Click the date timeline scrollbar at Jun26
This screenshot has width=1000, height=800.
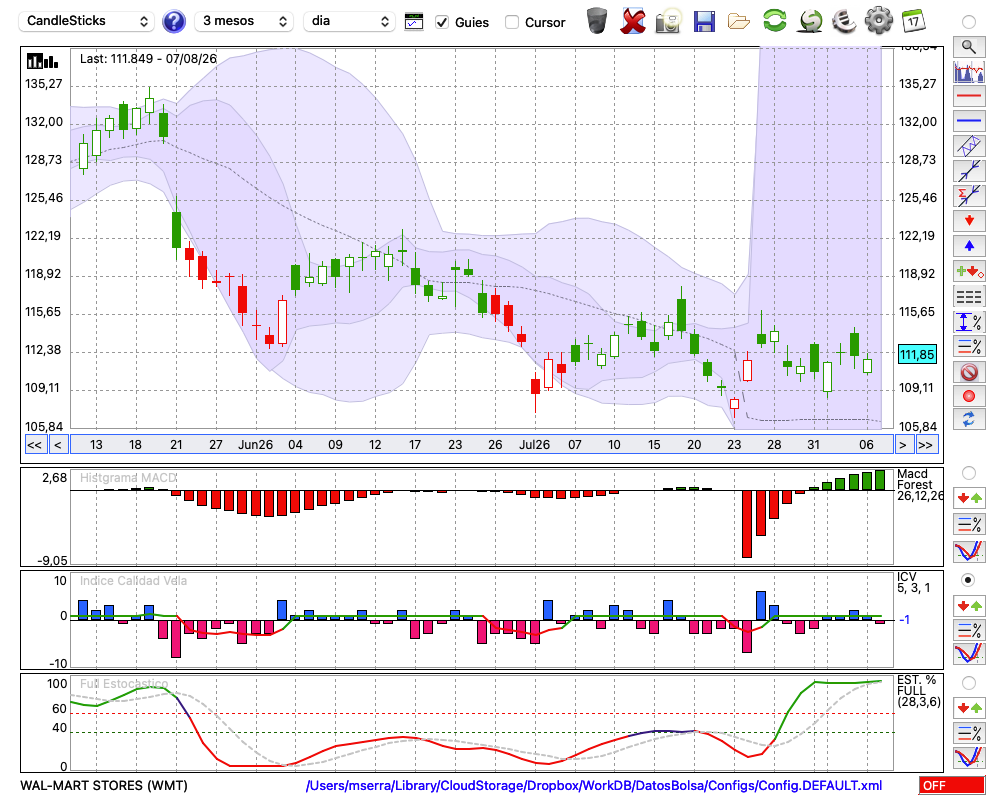coord(255,445)
